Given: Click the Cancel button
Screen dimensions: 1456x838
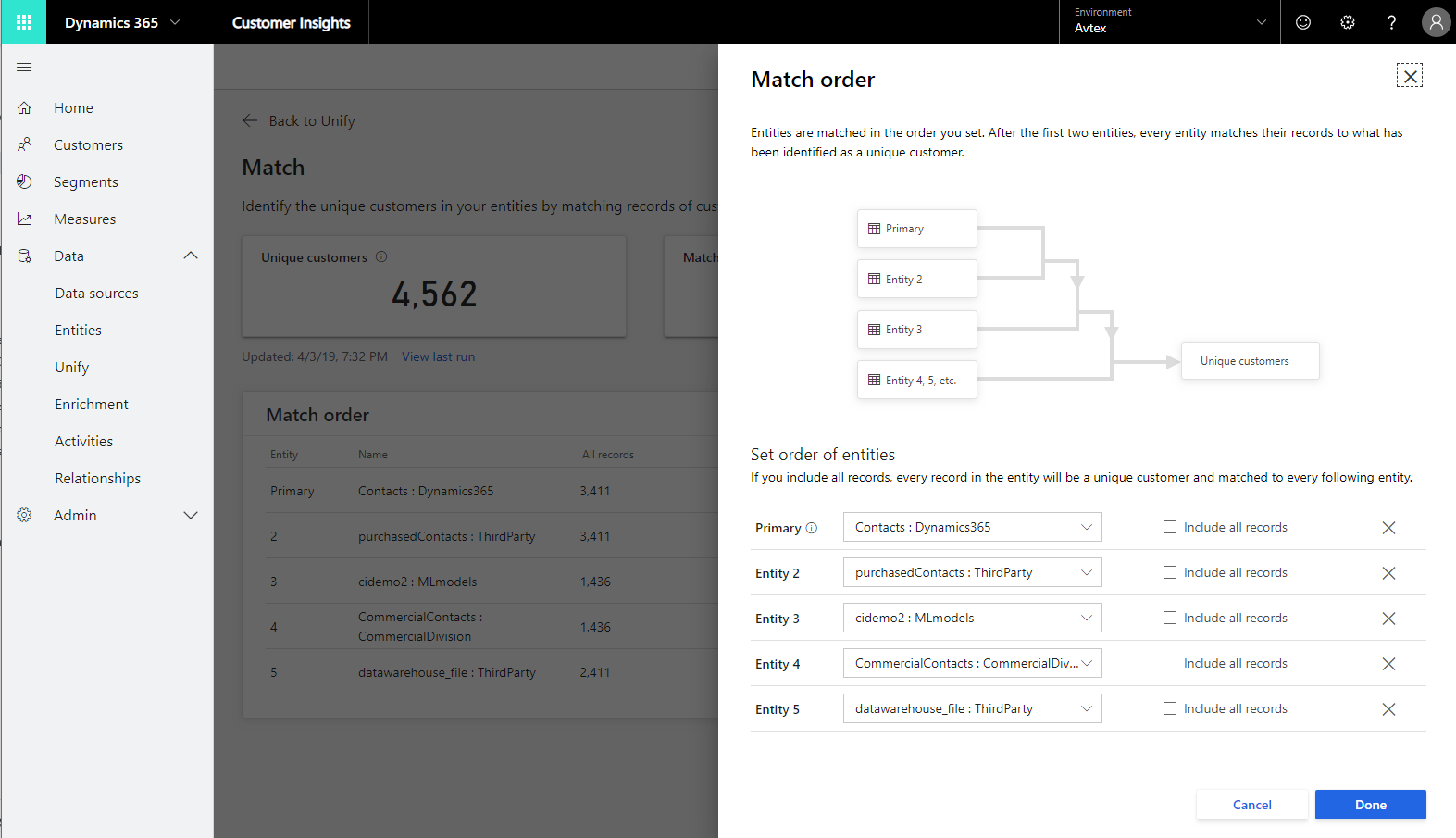Looking at the screenshot, I should tap(1251, 805).
